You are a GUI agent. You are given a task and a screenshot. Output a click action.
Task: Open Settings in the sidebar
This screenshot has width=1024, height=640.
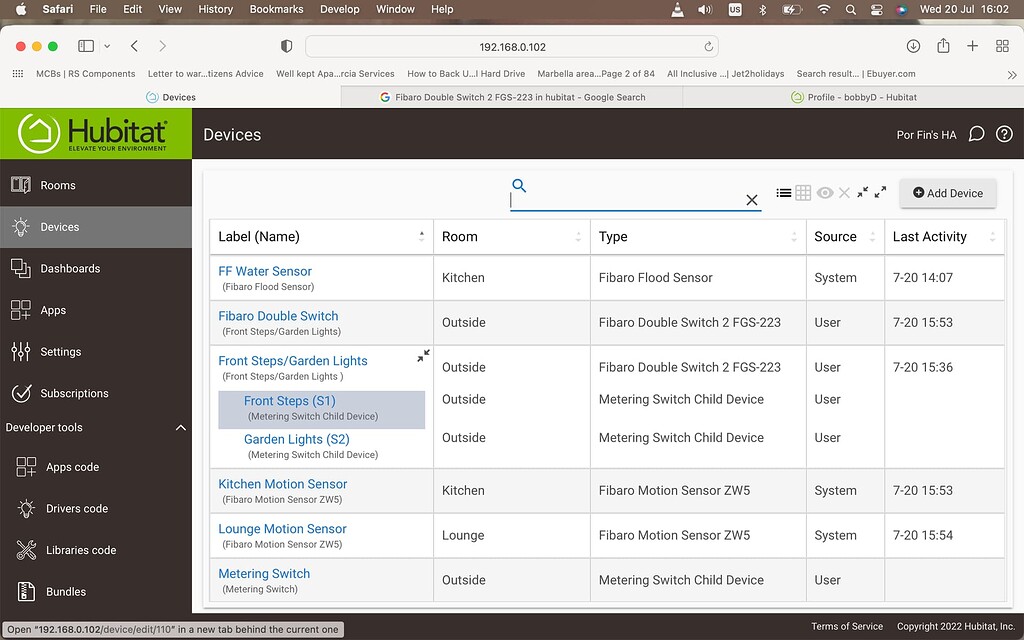[60, 352]
